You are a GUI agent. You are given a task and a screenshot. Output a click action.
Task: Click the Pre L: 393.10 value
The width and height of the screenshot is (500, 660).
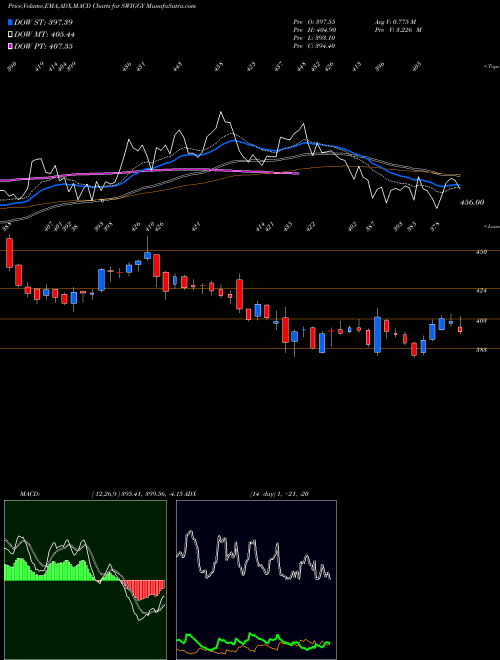[x=314, y=38]
